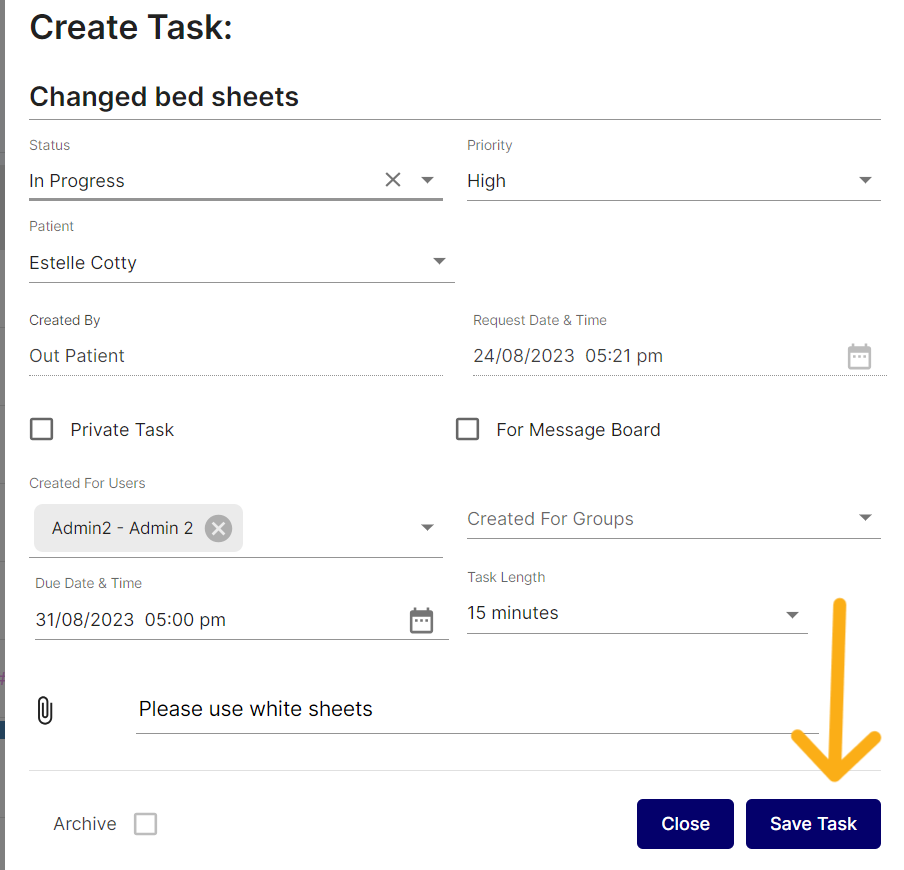Check the Archive box

click(x=146, y=824)
